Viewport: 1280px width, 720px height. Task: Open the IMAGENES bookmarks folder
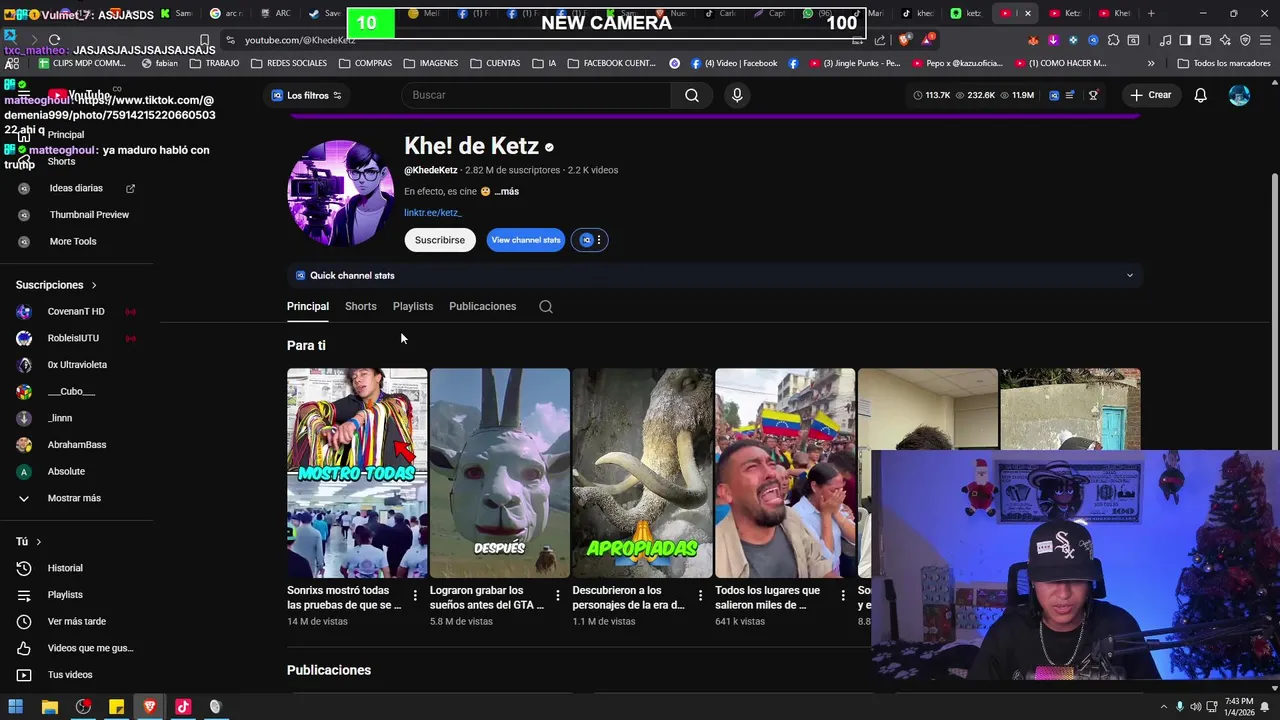(x=430, y=63)
